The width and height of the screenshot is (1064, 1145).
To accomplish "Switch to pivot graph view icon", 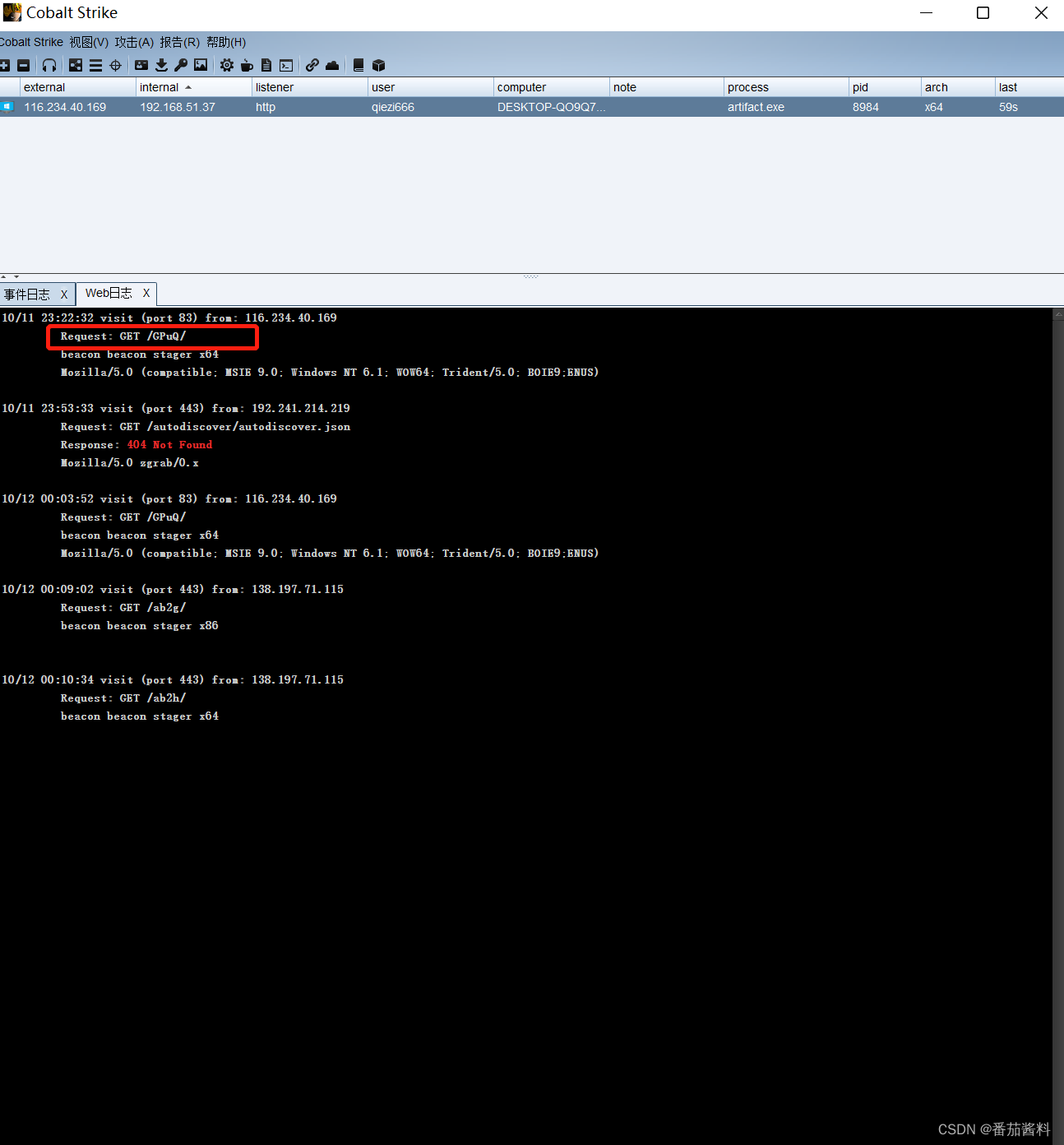I will point(76,65).
